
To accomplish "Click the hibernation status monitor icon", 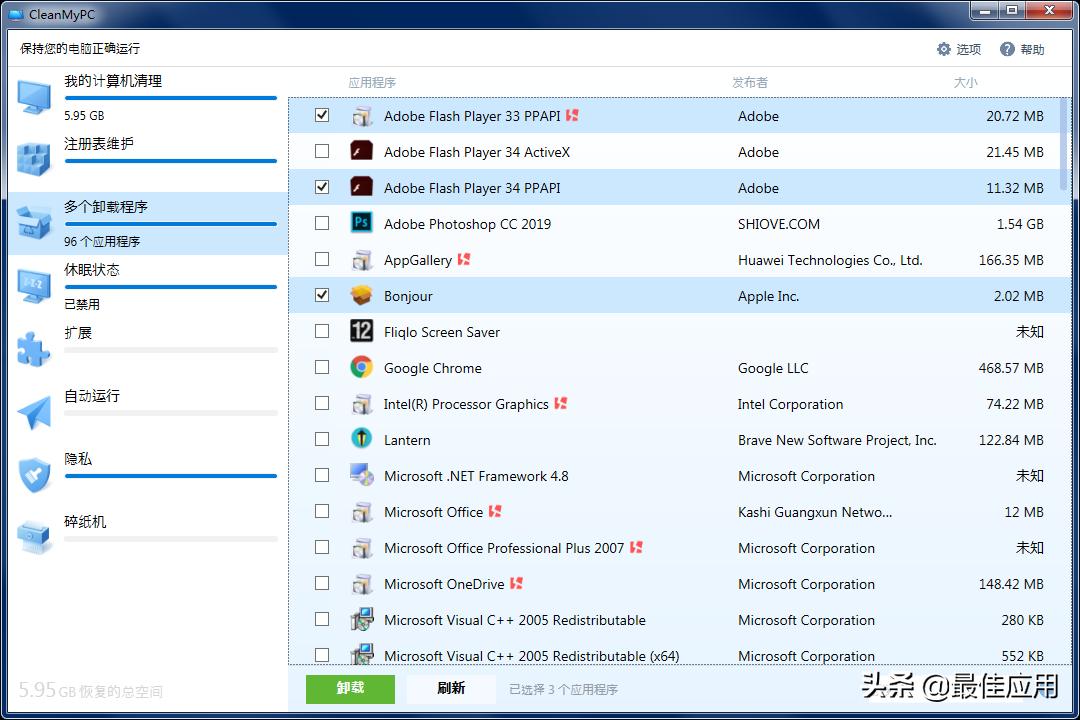I will 35,286.
